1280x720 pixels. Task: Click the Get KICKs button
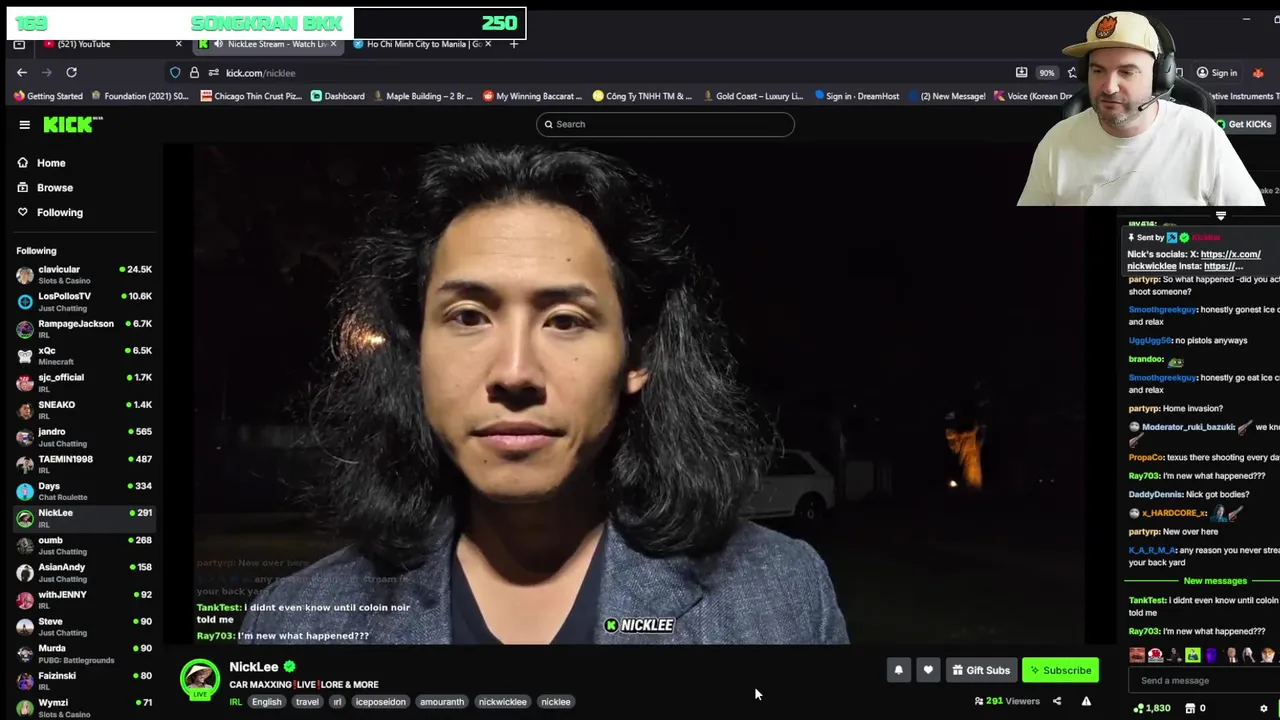1244,124
